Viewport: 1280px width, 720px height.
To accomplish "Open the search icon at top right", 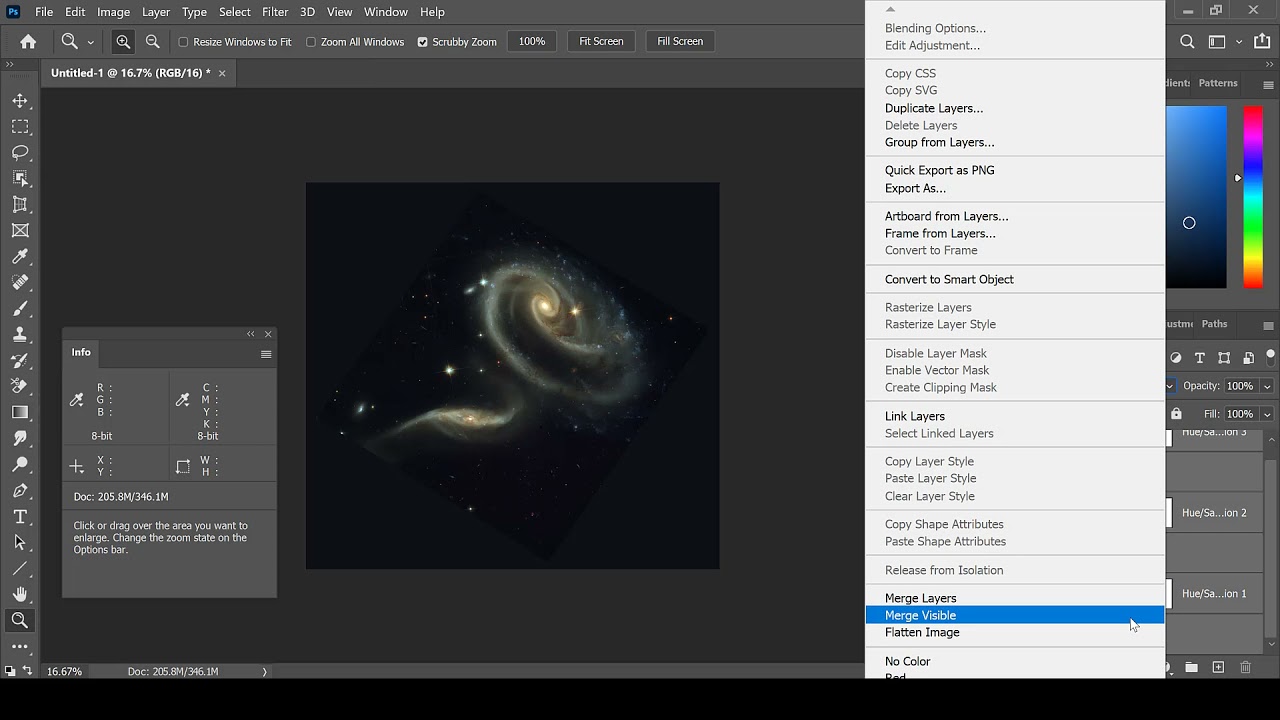I will 1187,41.
